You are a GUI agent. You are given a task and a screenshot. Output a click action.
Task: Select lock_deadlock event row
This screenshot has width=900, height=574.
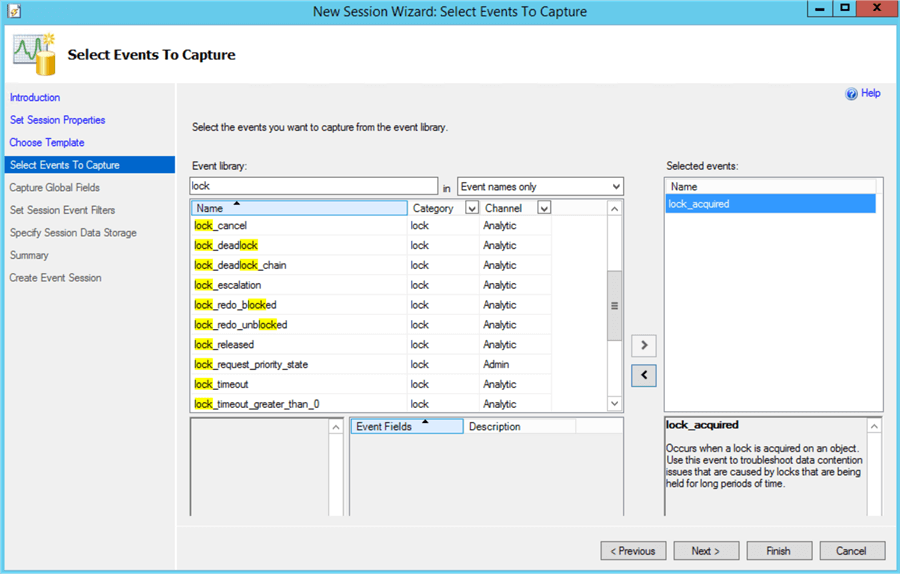pyautogui.click(x=371, y=245)
